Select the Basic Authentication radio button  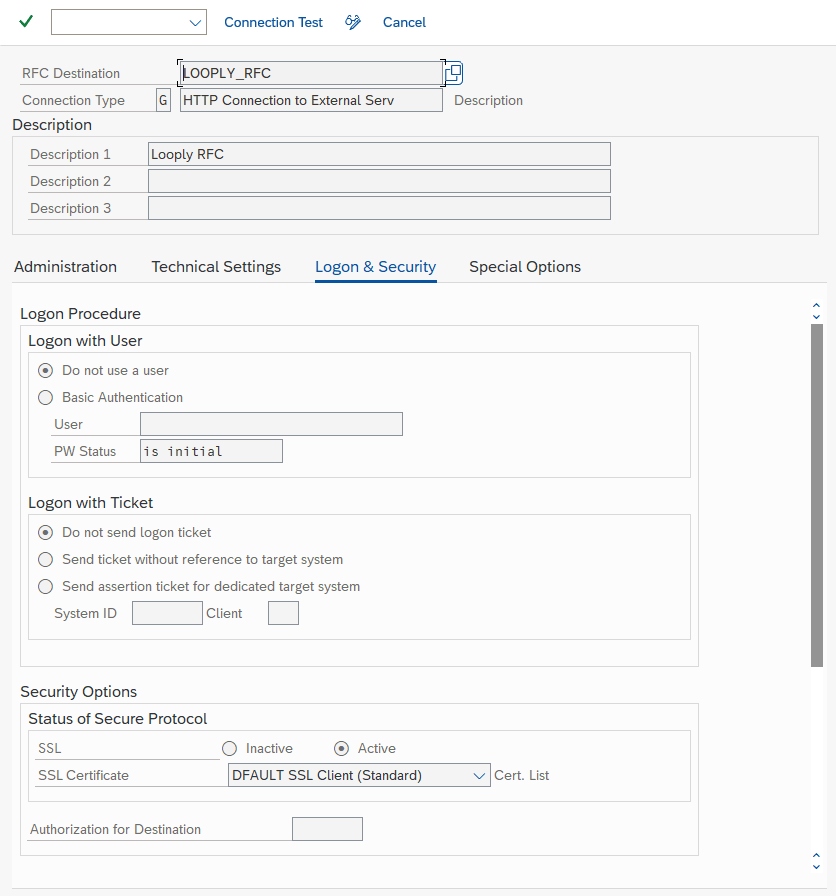coord(45,397)
